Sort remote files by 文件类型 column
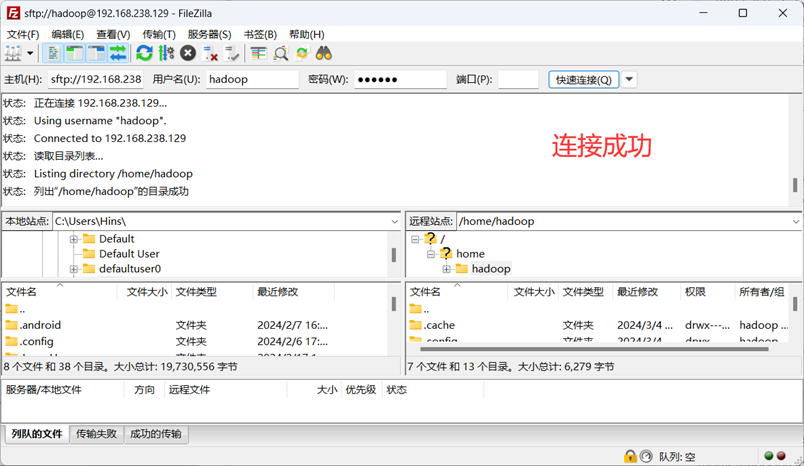The width and height of the screenshot is (804, 466). tap(585, 292)
